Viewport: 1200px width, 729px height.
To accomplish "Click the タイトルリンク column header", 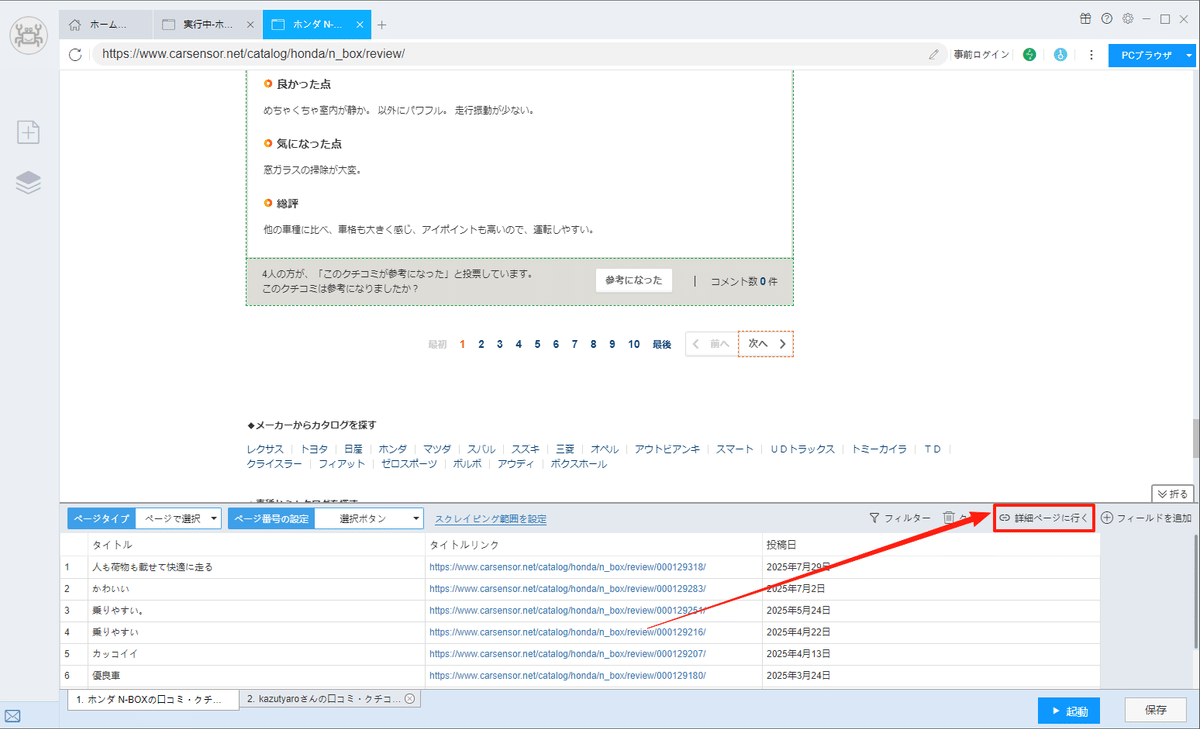I will (x=594, y=545).
